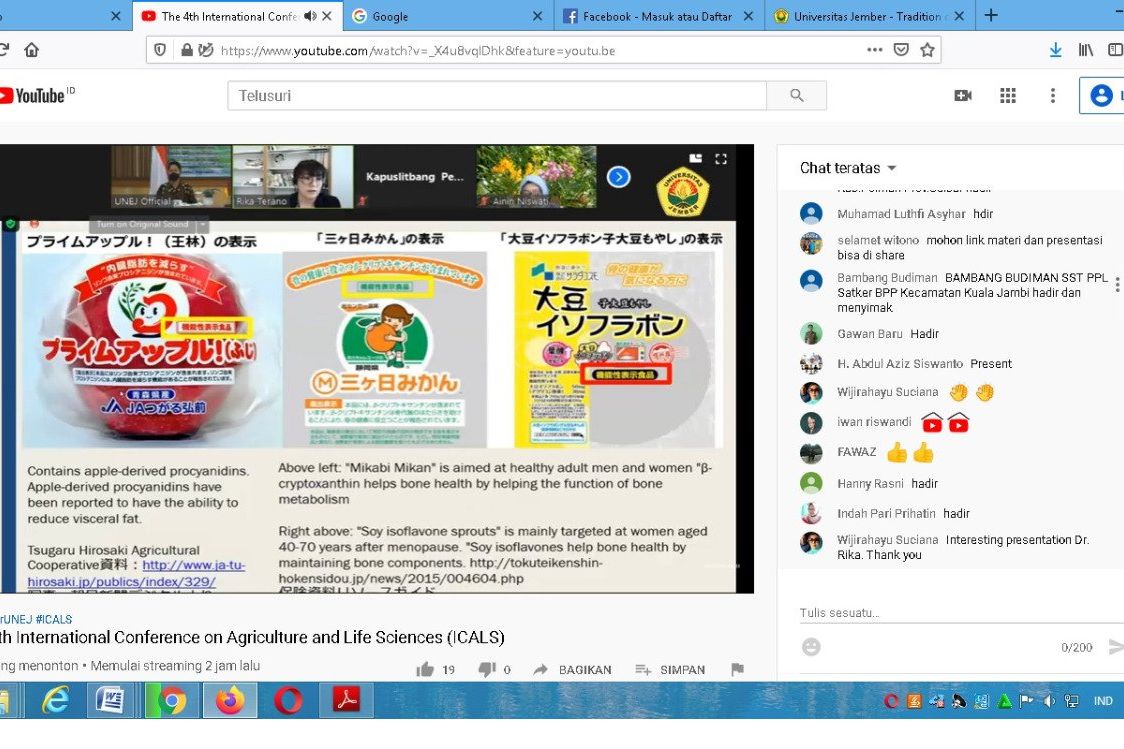The image size is (1124, 749).
Task: Open Adobe Reader from the taskbar
Action: point(348,700)
